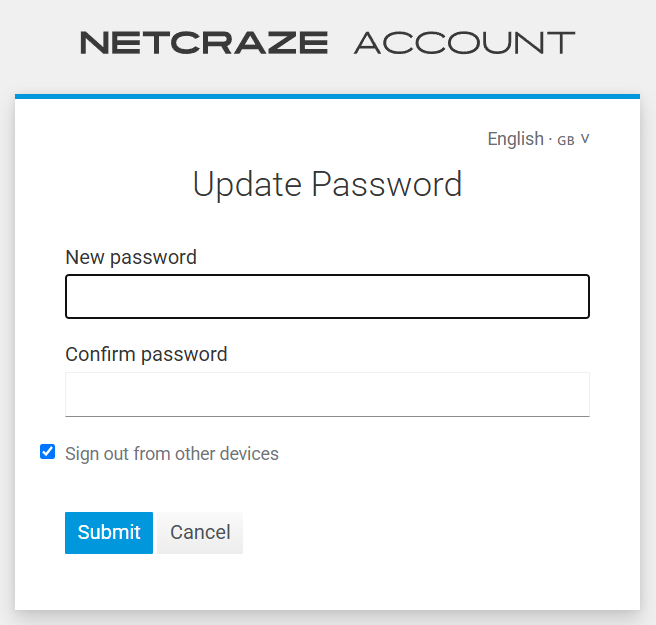Click the New password label
The width and height of the screenshot is (656, 625).
coord(131,257)
